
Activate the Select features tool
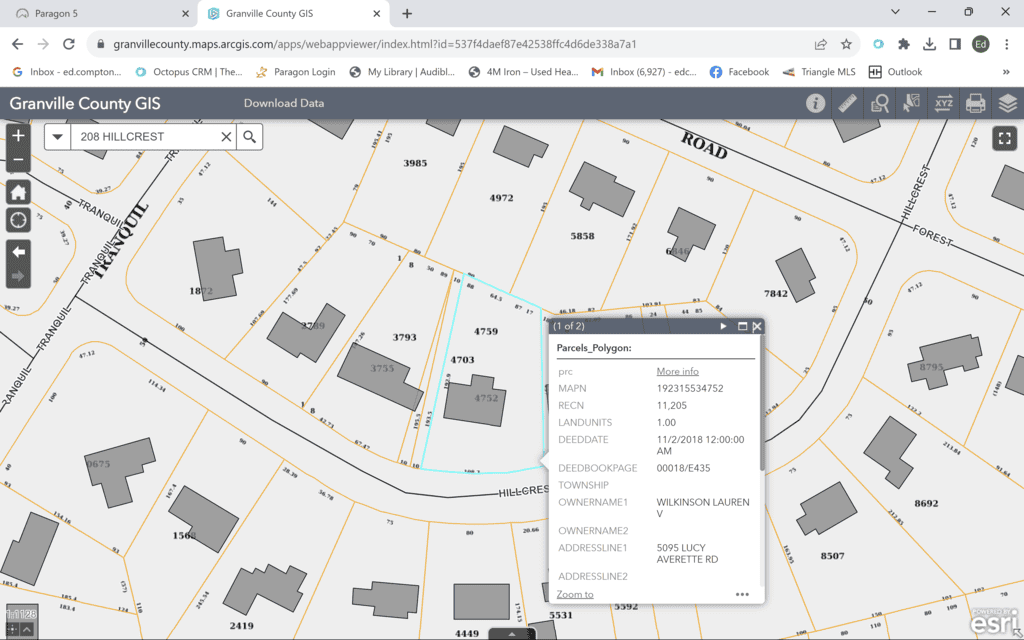(912, 103)
